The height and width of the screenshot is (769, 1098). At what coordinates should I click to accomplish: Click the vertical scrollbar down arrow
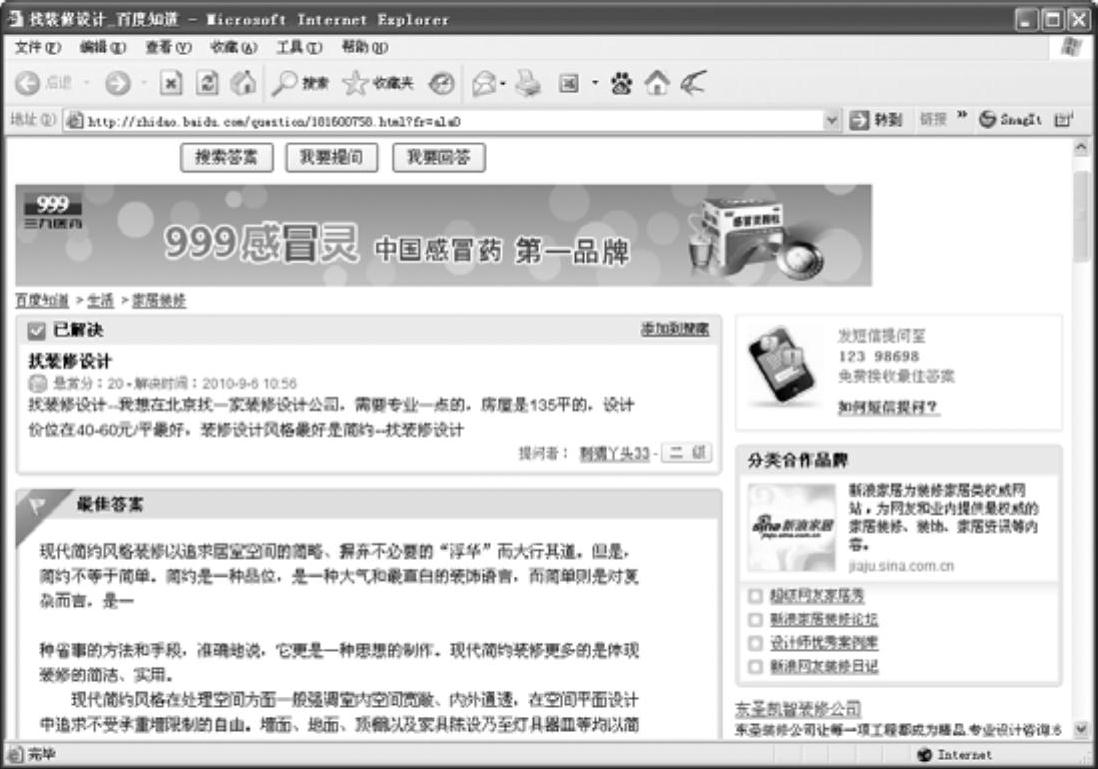click(x=1081, y=730)
